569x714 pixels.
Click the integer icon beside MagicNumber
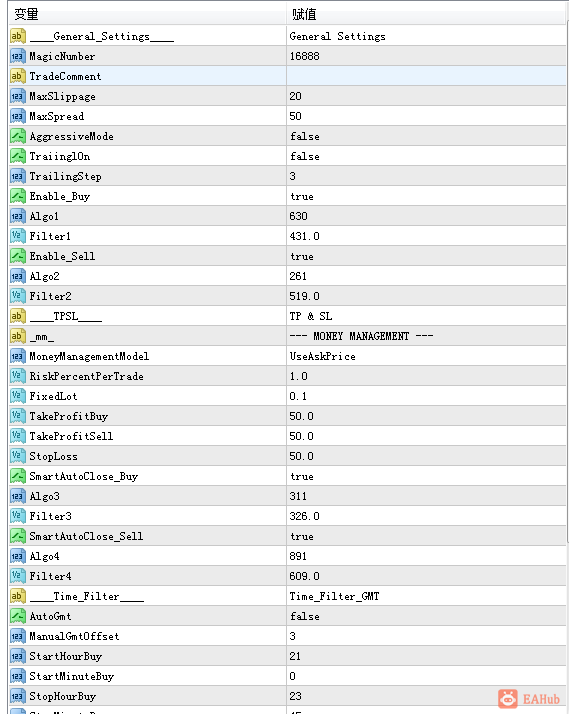coord(17,56)
